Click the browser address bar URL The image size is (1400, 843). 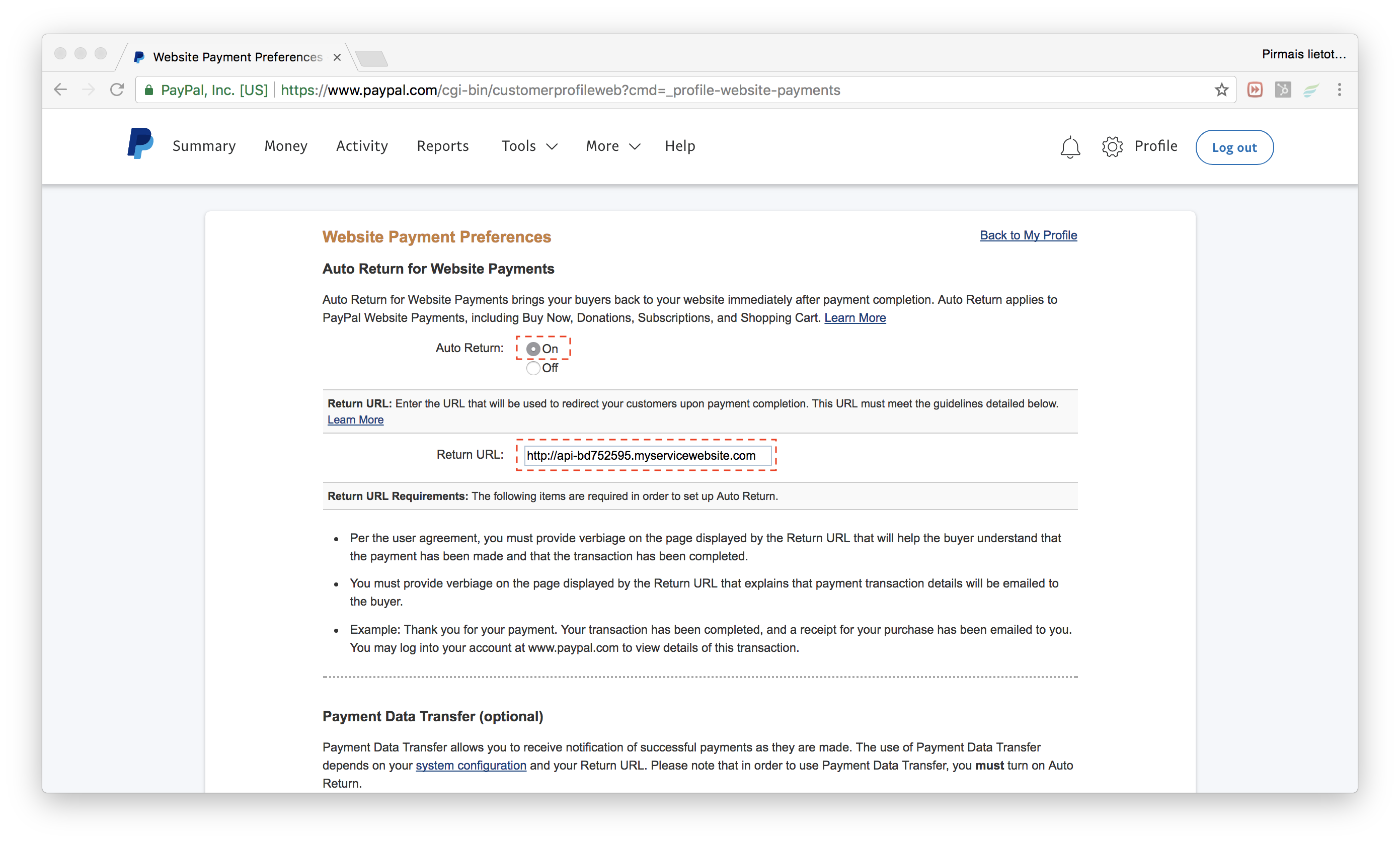[560, 90]
